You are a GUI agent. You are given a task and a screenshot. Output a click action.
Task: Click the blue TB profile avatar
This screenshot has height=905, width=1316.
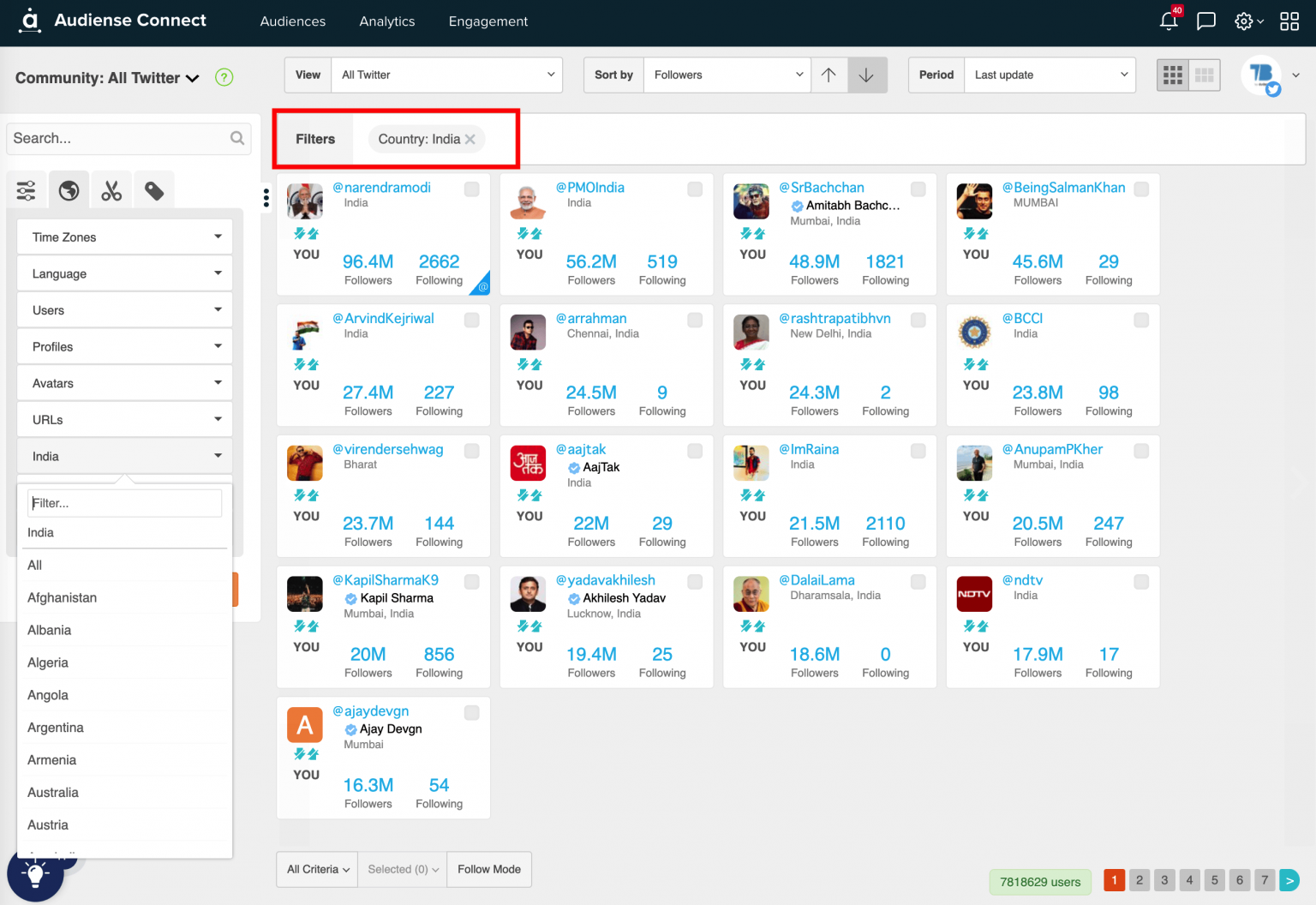[x=1261, y=75]
